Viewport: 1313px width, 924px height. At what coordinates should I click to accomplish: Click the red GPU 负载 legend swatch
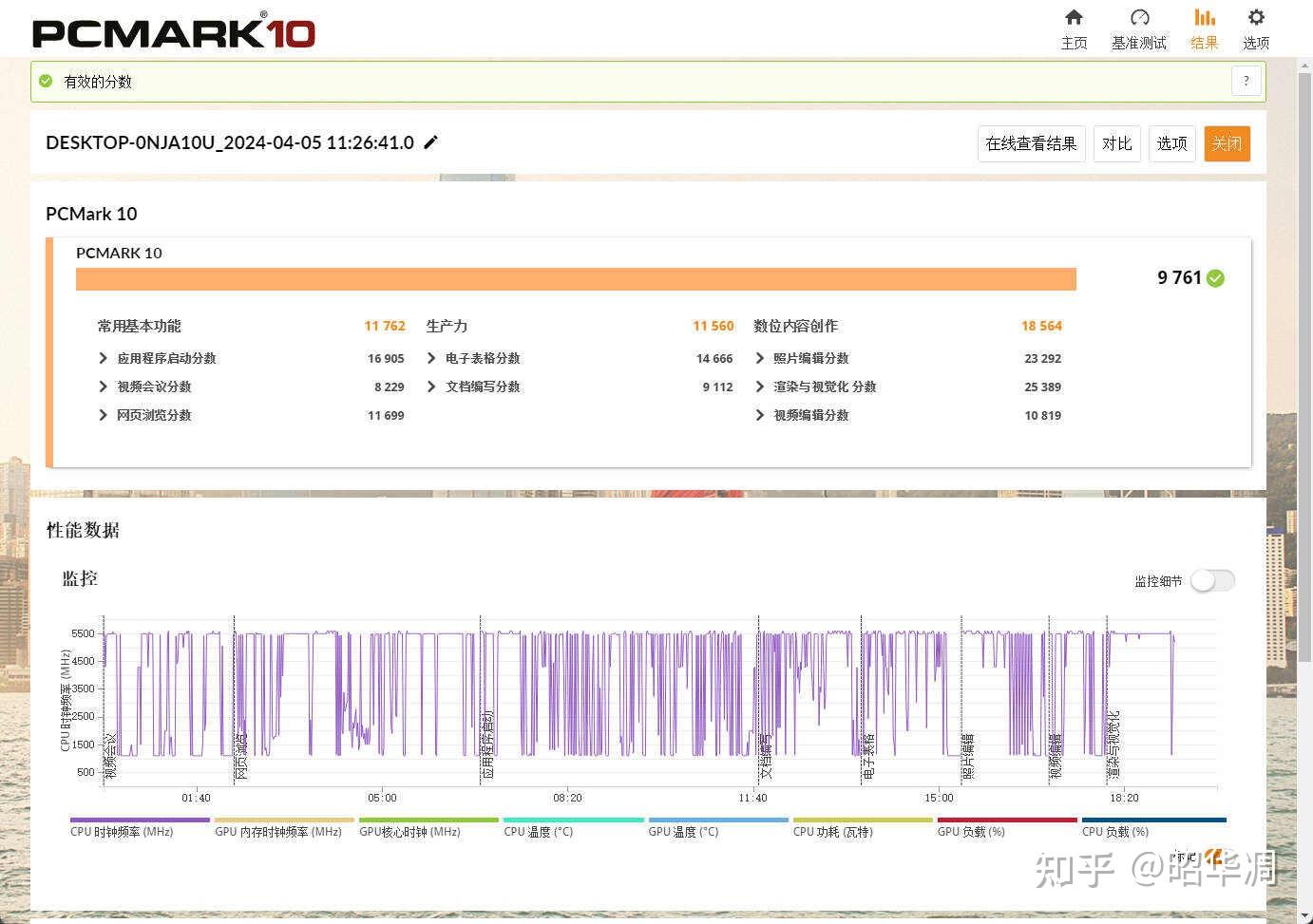[1007, 820]
